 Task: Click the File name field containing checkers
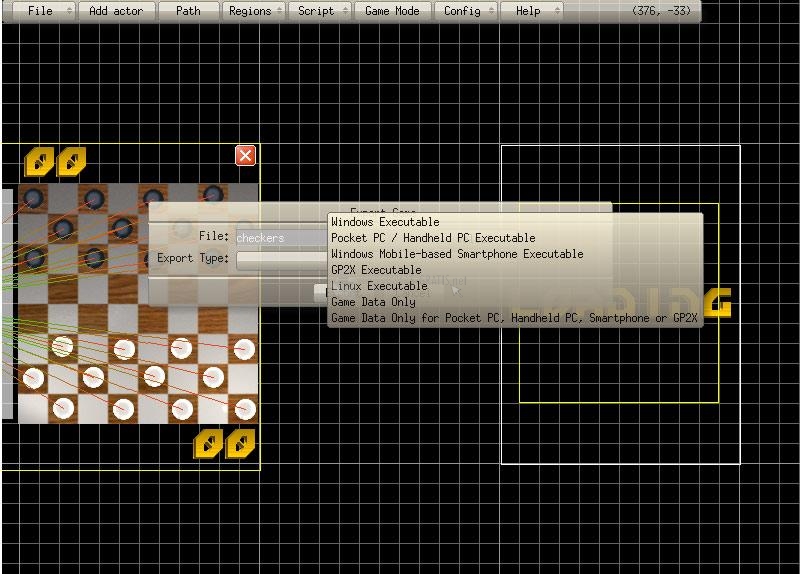click(x=282, y=238)
